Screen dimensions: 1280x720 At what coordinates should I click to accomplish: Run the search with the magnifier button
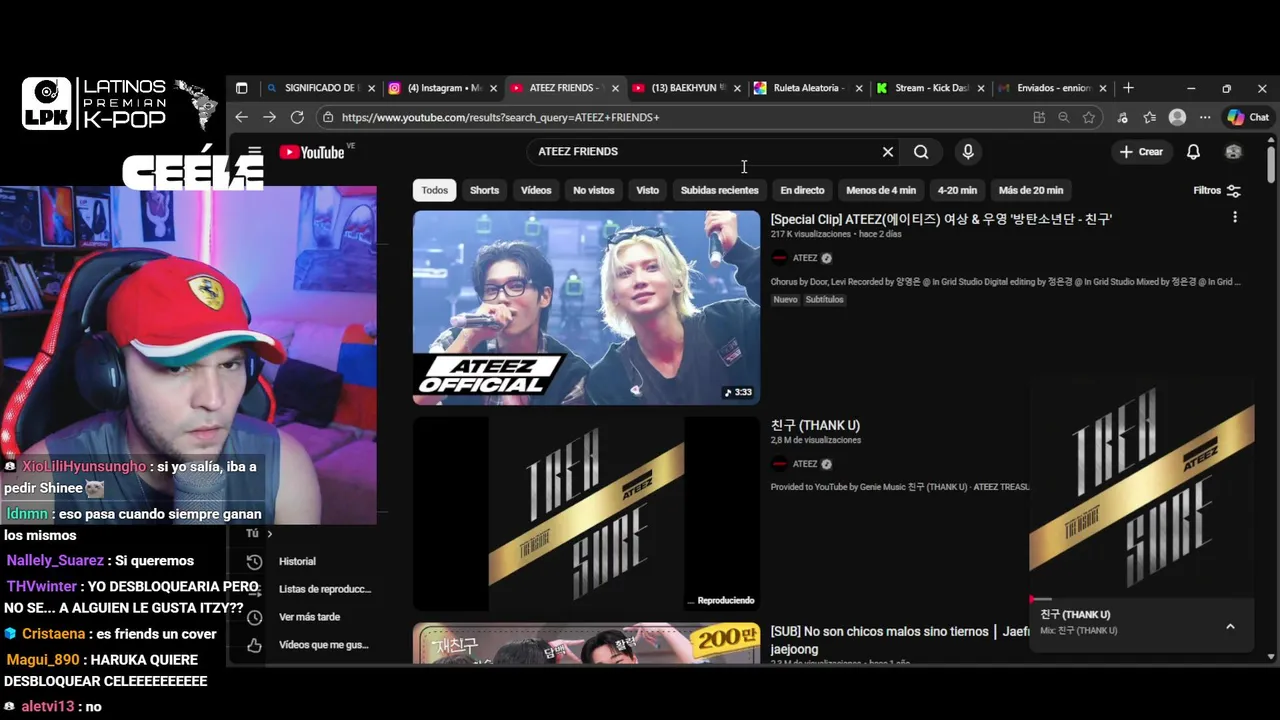(921, 152)
